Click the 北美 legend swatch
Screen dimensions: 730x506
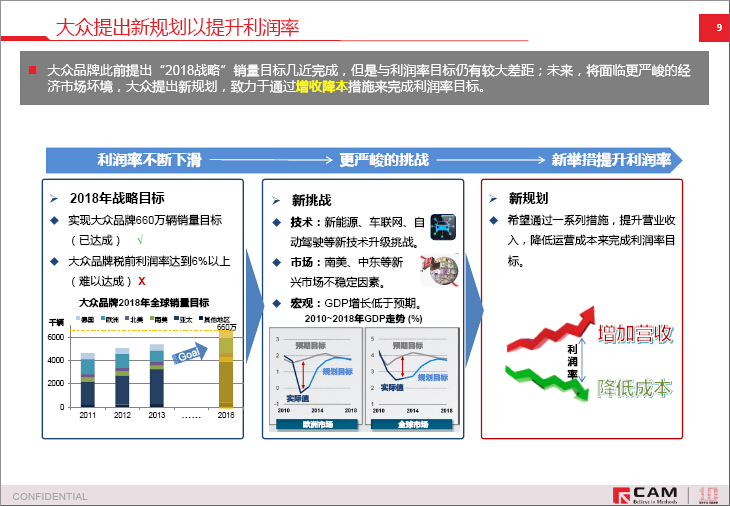(x=127, y=319)
